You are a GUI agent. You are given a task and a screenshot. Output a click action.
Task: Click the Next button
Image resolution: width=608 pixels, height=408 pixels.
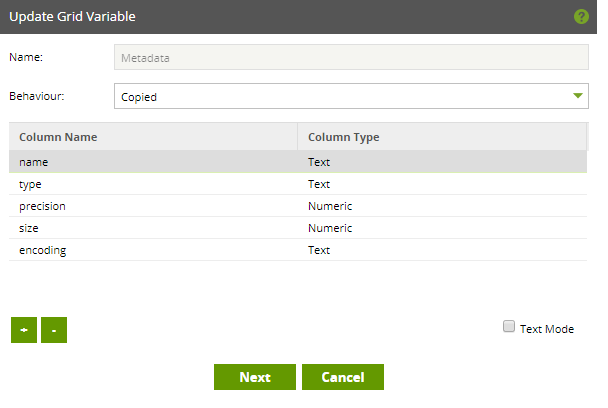point(255,377)
